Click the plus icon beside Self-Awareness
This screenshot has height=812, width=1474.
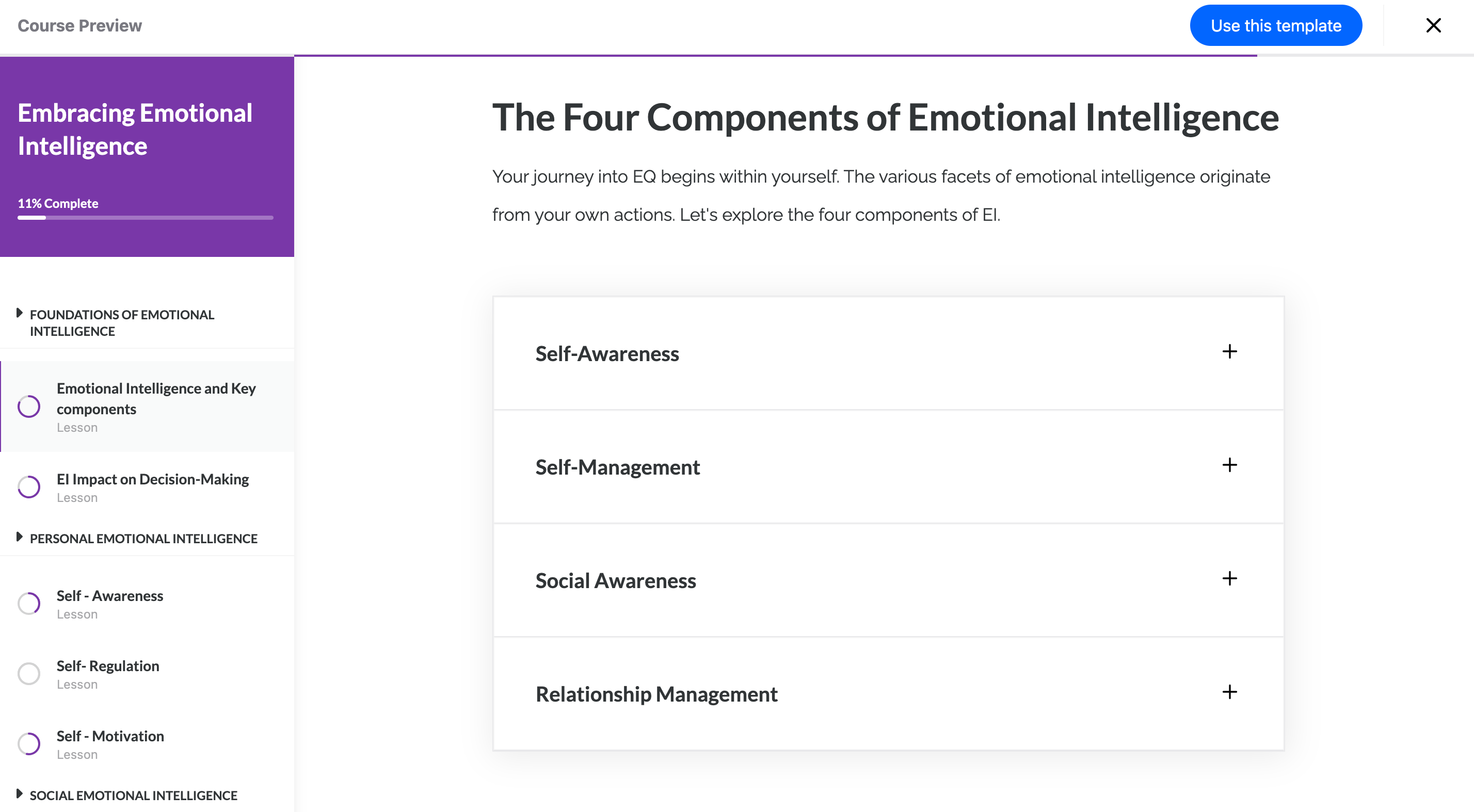tap(1229, 352)
